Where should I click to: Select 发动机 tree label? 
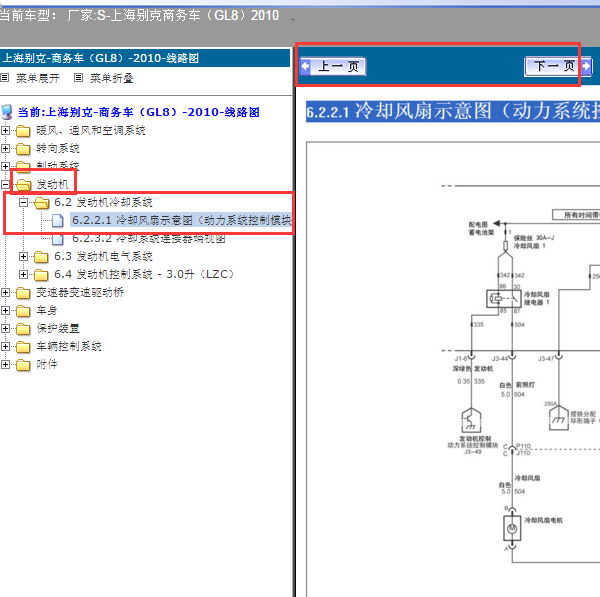(x=52, y=184)
